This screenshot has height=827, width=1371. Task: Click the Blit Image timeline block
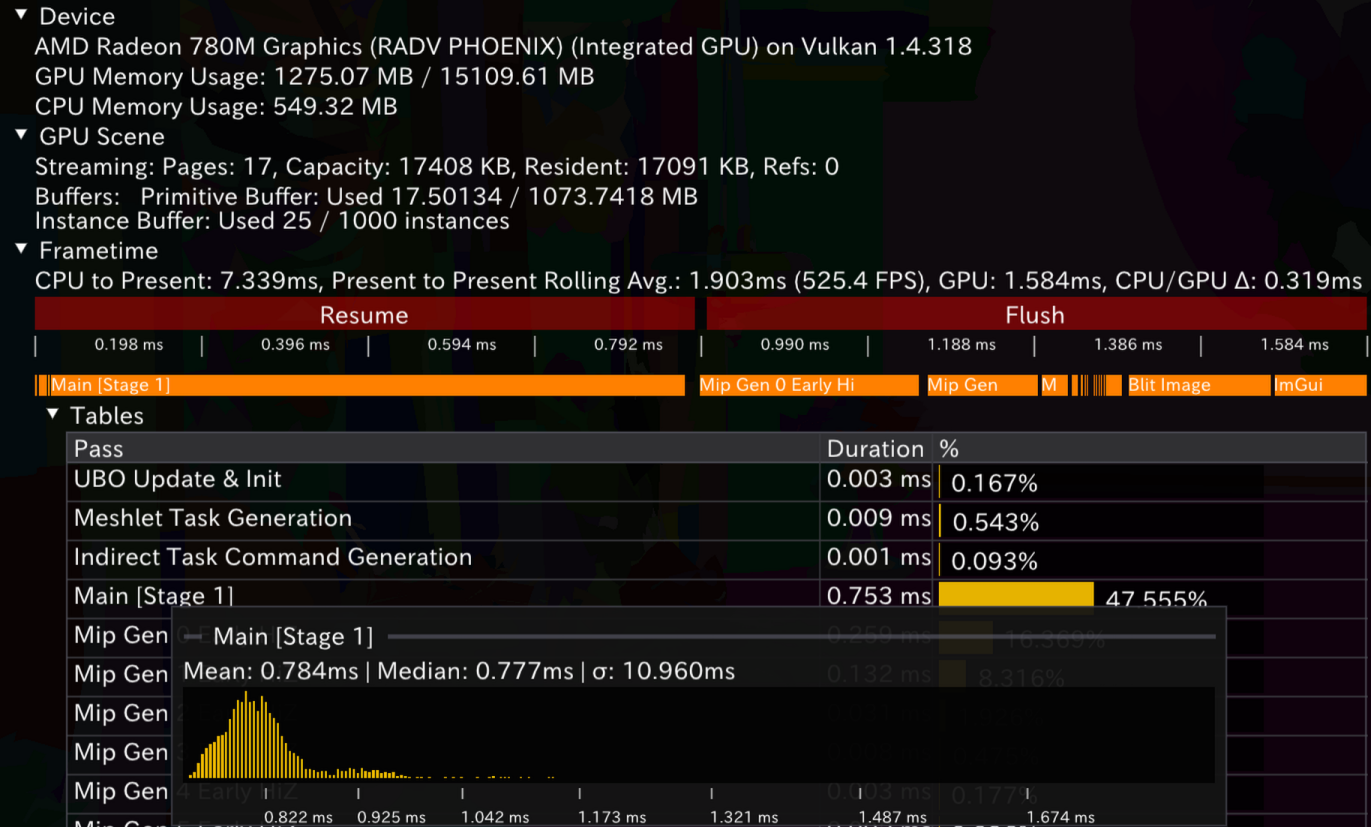[1197, 385]
